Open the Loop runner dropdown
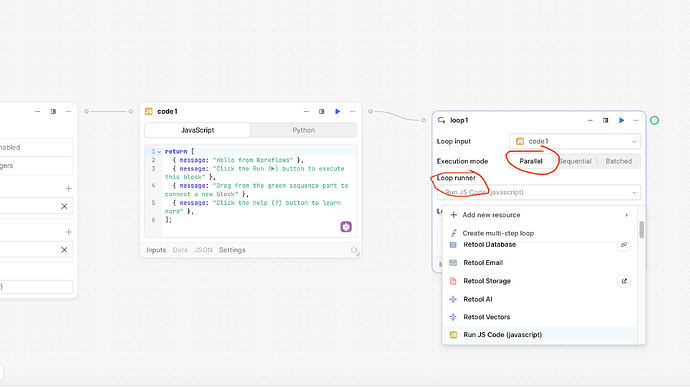The image size is (690, 387). point(539,192)
